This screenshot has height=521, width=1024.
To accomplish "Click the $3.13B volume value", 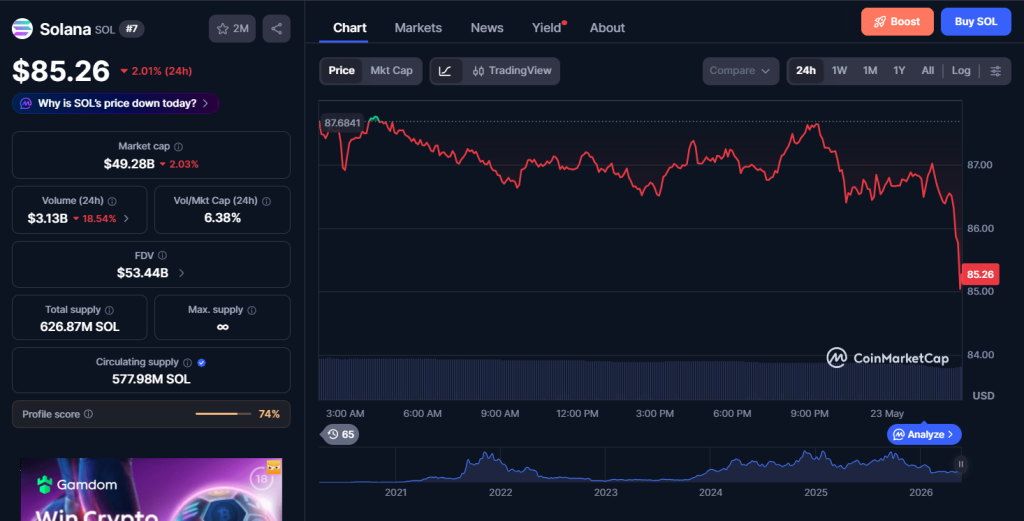I will (48, 219).
